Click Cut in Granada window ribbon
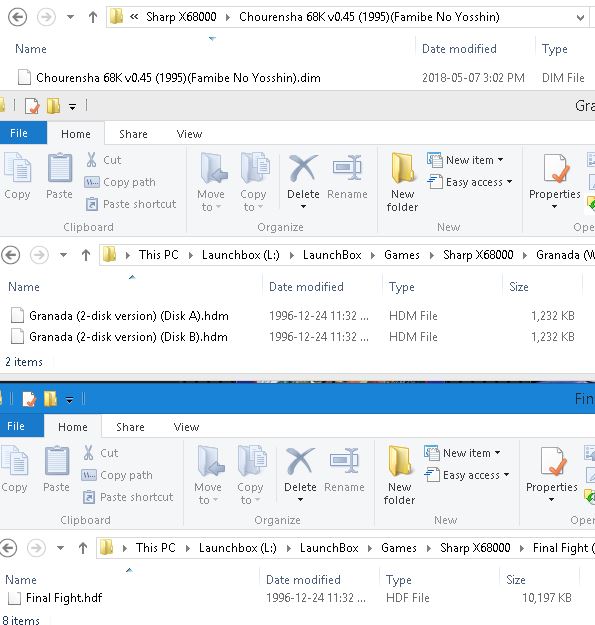The height and width of the screenshot is (625, 595). tap(103, 160)
